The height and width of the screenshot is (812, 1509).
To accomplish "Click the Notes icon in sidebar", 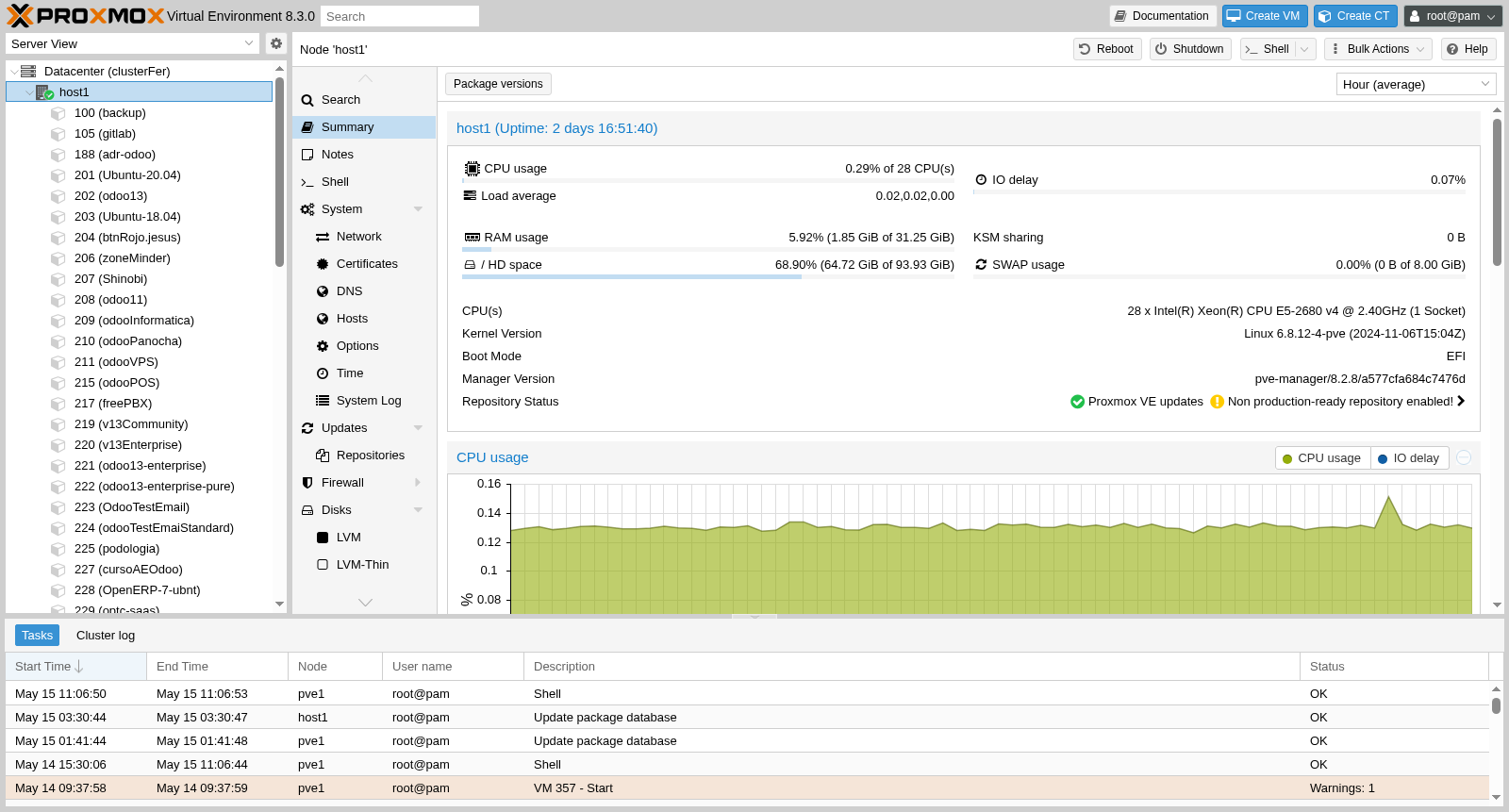I will [307, 155].
